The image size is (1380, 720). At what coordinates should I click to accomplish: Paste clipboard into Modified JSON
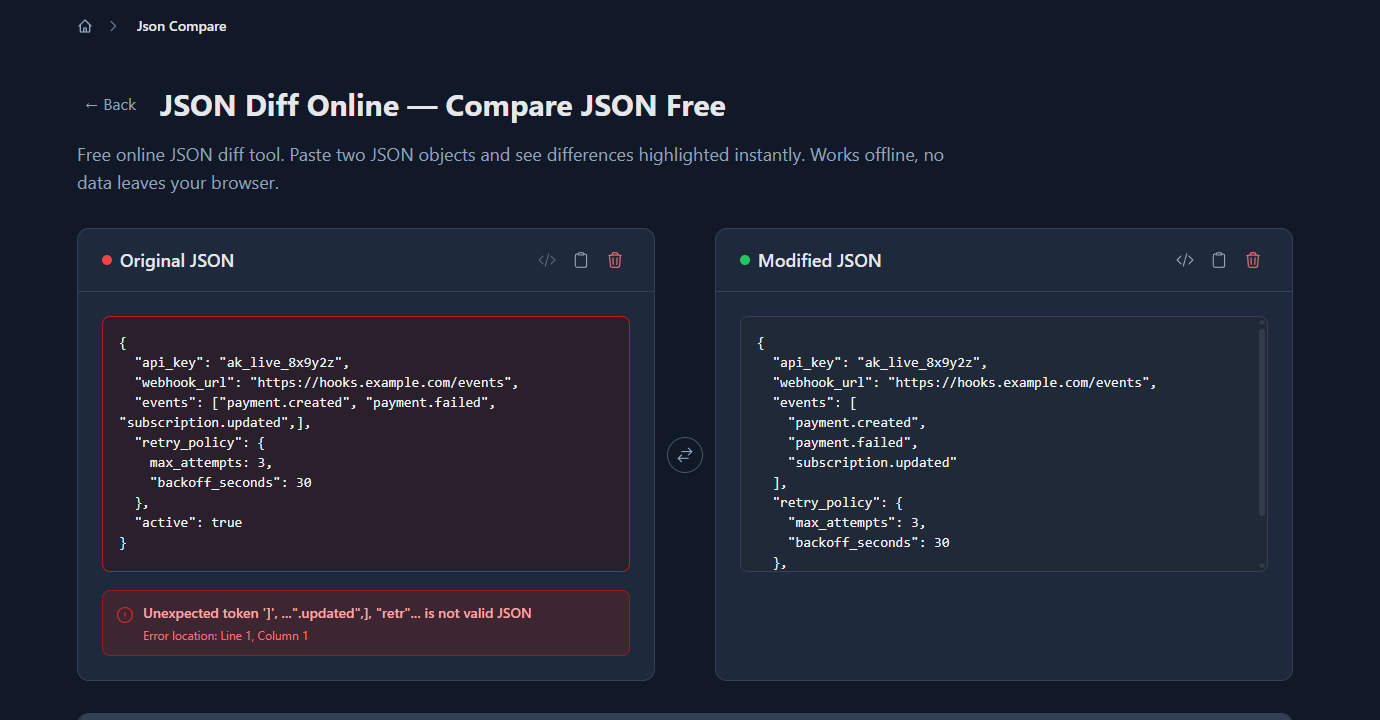point(1219,260)
